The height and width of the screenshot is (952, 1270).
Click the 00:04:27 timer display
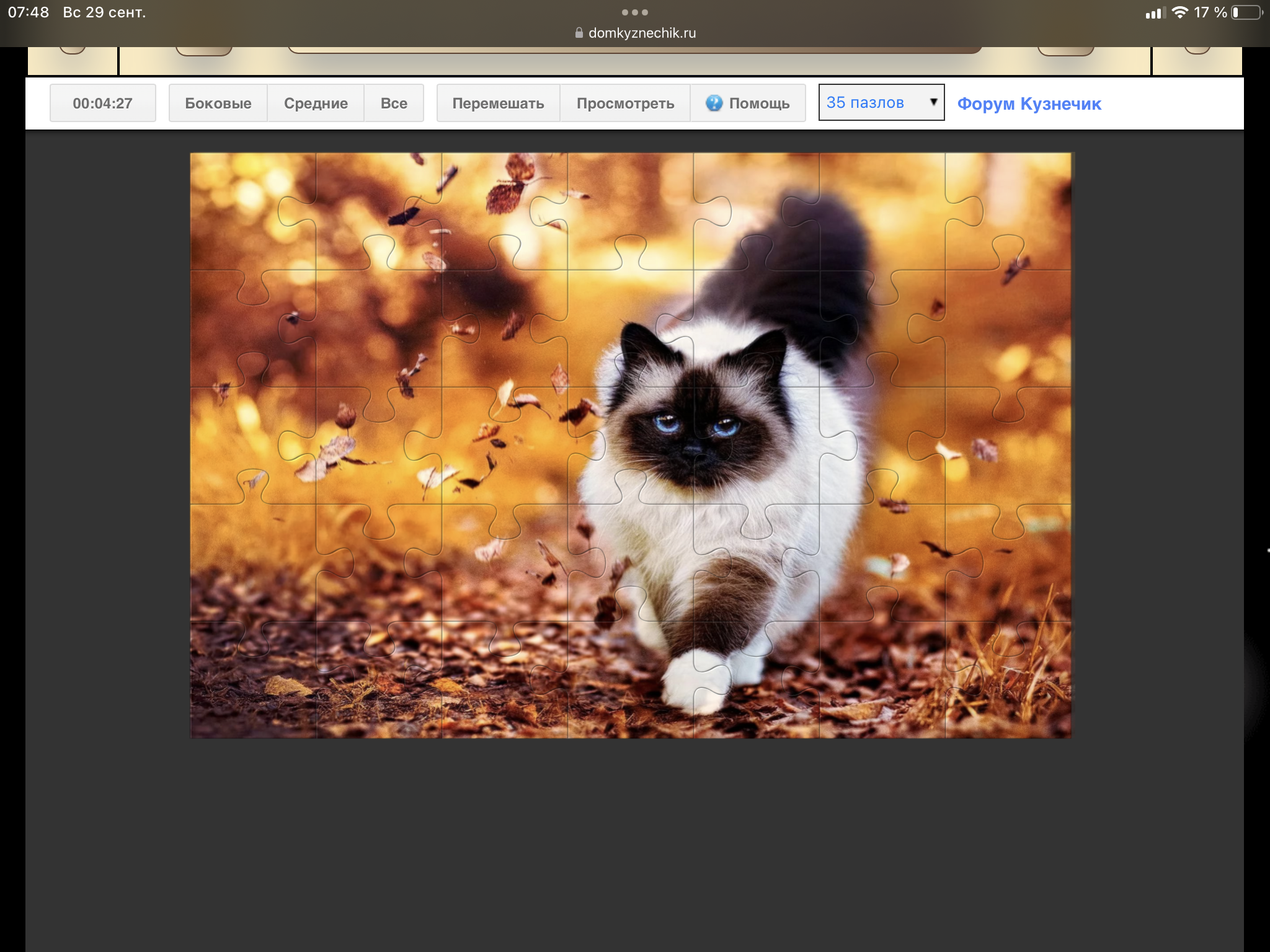[x=103, y=104]
